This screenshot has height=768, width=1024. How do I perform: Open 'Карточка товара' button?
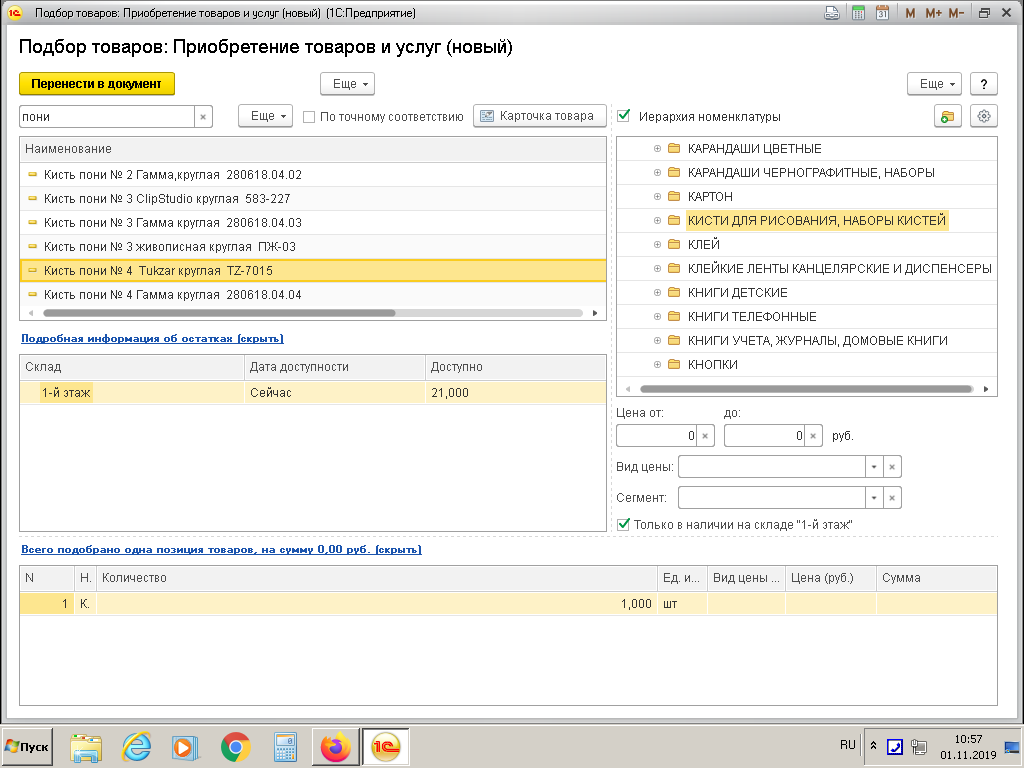pyautogui.click(x=539, y=116)
